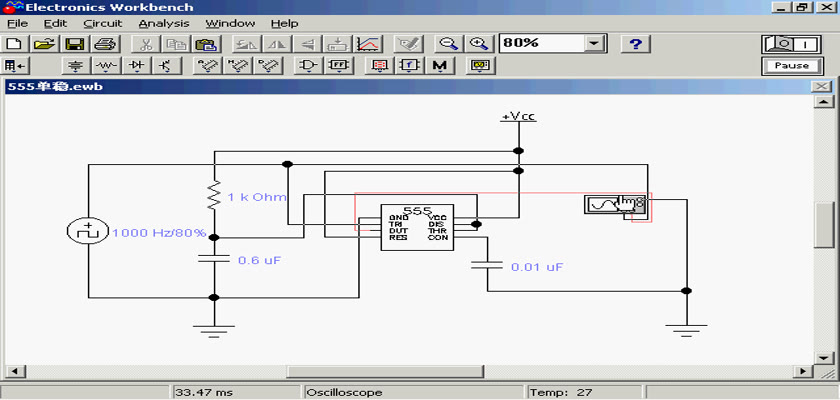Click the Flip Vertical icon
The image size is (840, 400).
[x=307, y=44]
